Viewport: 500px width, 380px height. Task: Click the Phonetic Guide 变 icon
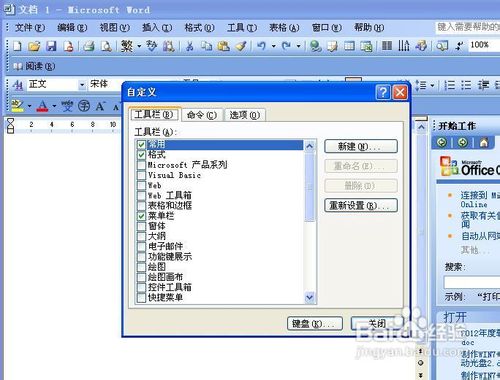(x=67, y=106)
